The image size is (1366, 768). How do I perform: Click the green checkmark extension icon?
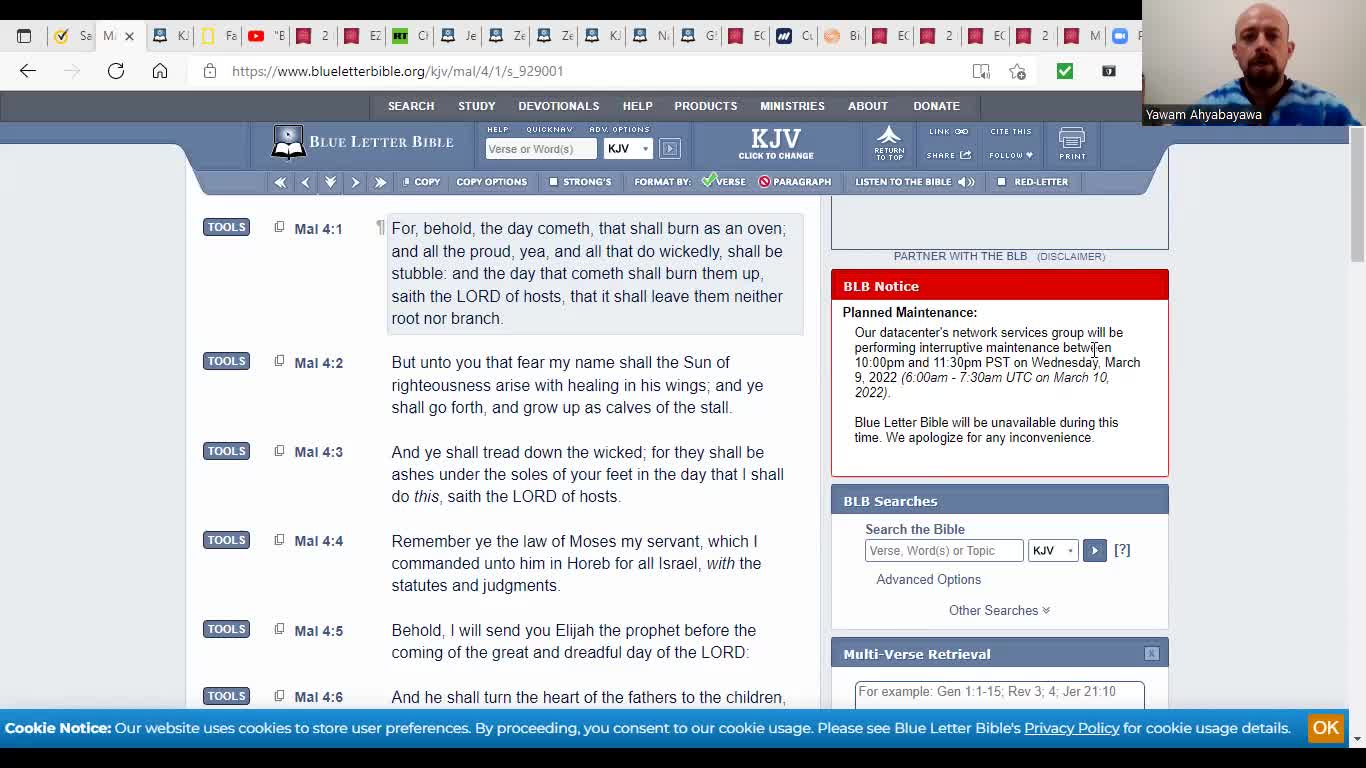click(1065, 71)
